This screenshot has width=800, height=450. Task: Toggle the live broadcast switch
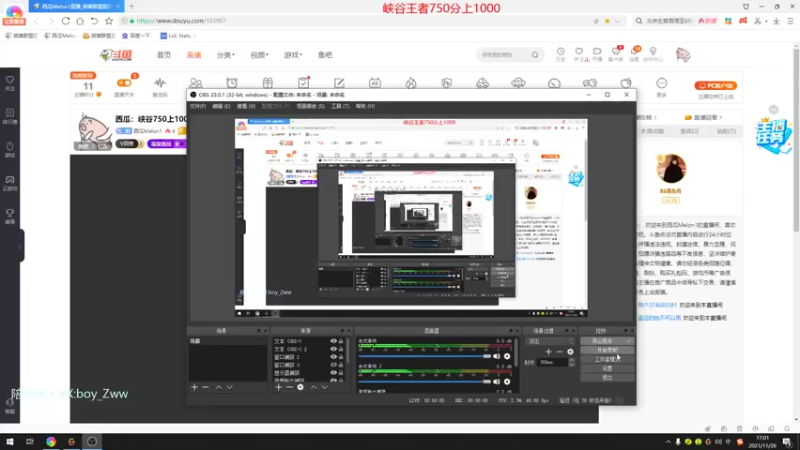[x=124, y=83]
